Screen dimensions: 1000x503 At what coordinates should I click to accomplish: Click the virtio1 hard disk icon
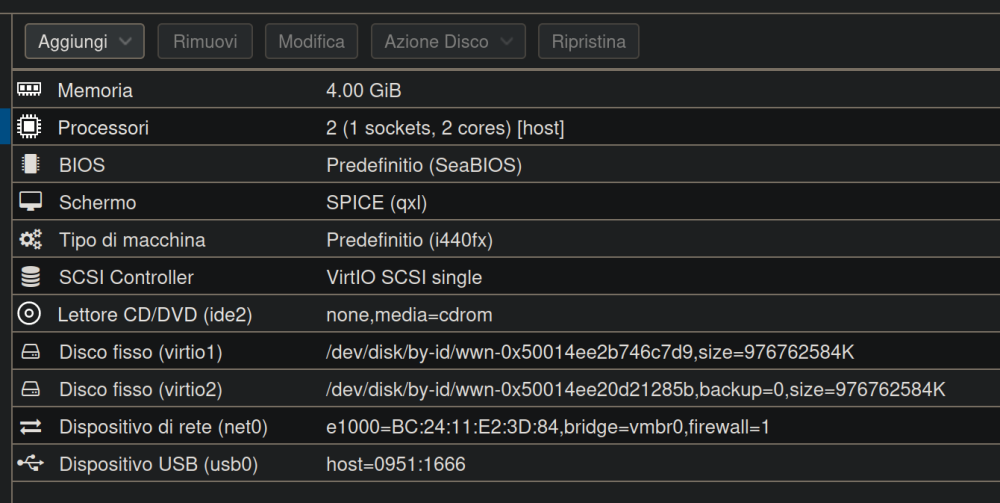pos(31,351)
